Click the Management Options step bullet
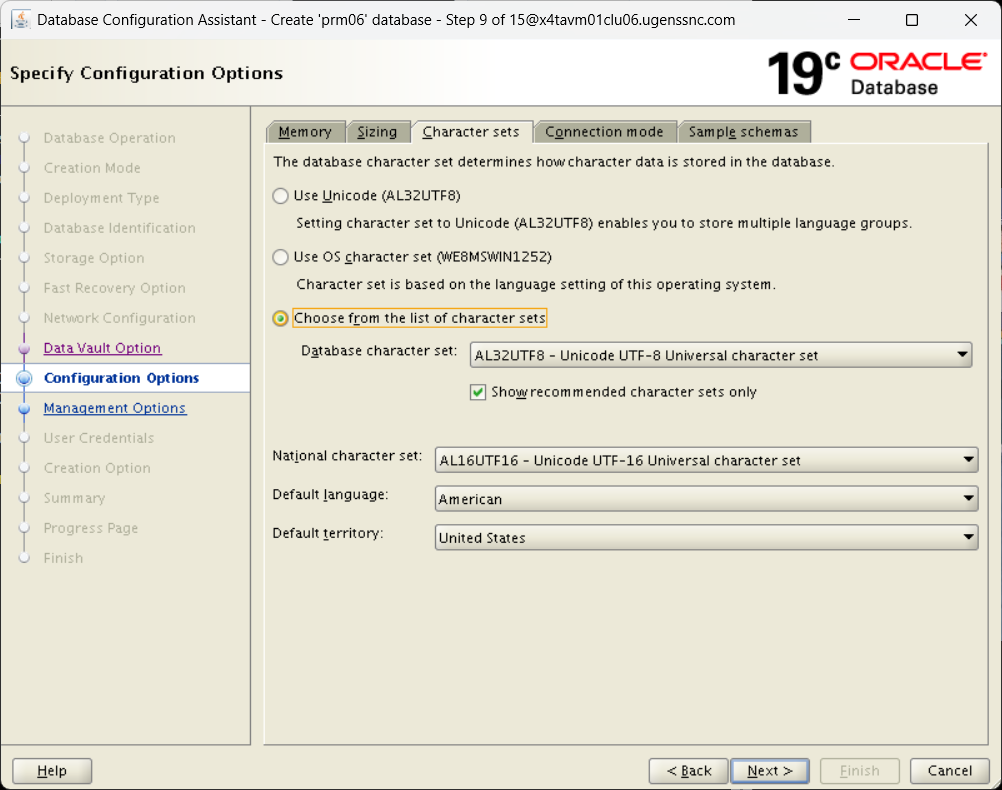This screenshot has height=790, width=1002. tap(24, 408)
